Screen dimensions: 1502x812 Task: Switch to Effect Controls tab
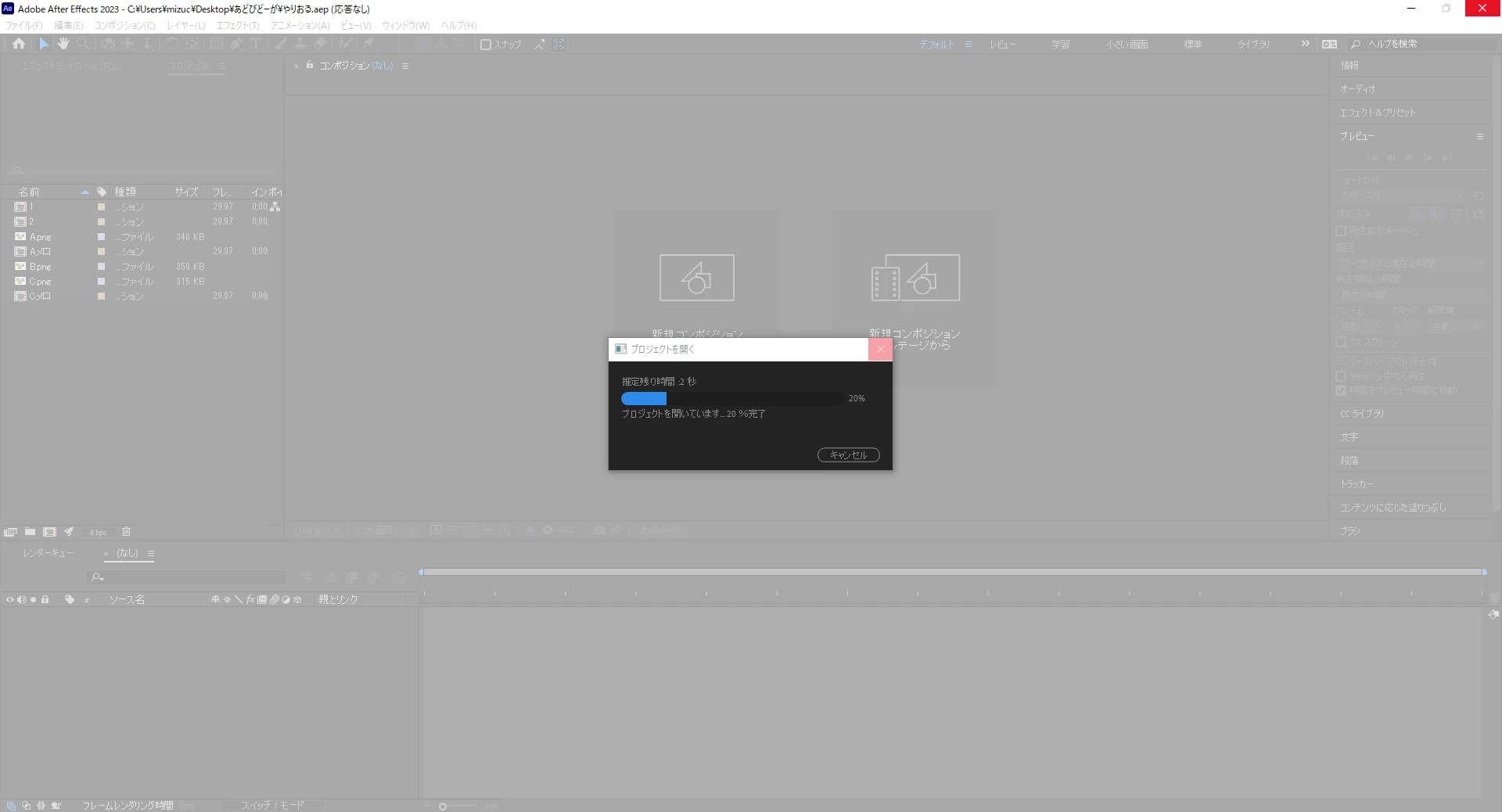pos(71,66)
